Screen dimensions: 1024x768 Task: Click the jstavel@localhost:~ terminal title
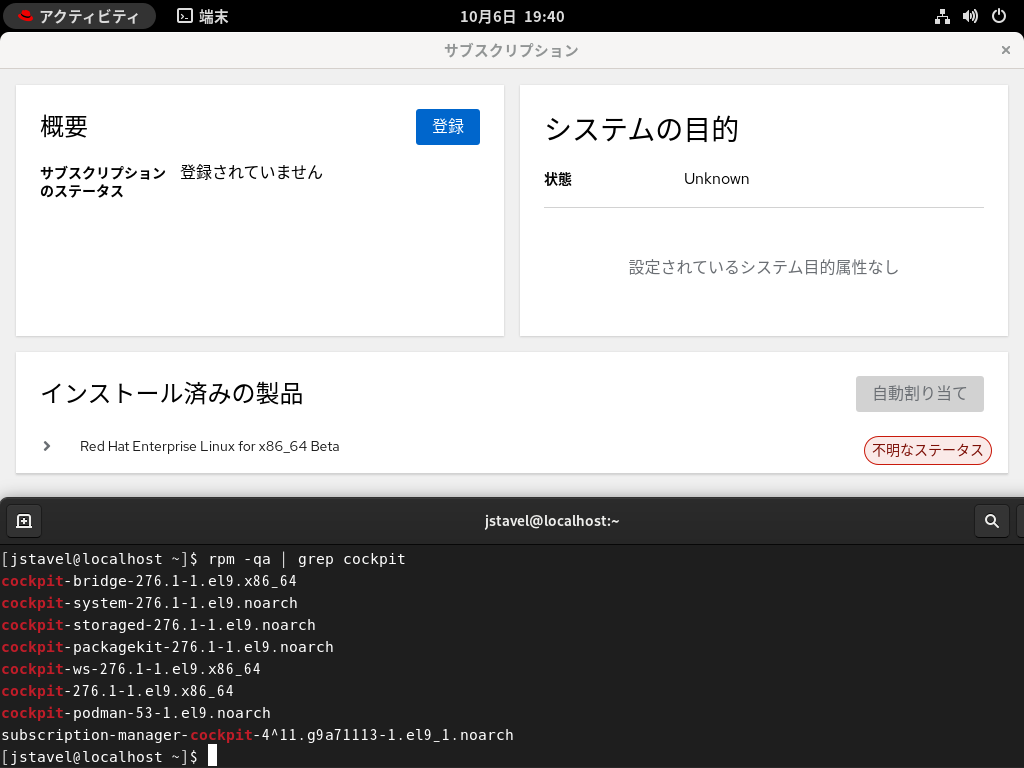[552, 521]
